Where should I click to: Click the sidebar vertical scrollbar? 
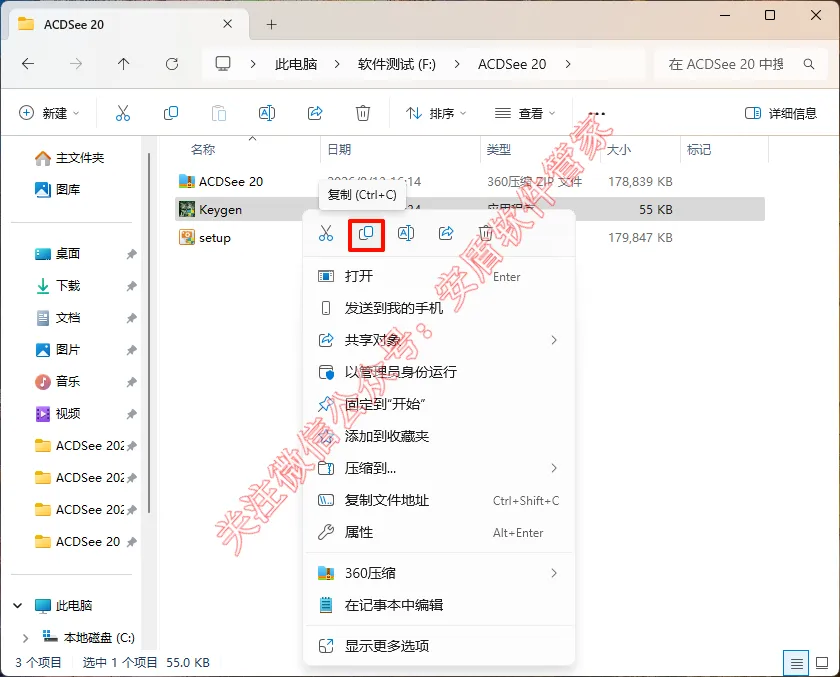[149, 332]
